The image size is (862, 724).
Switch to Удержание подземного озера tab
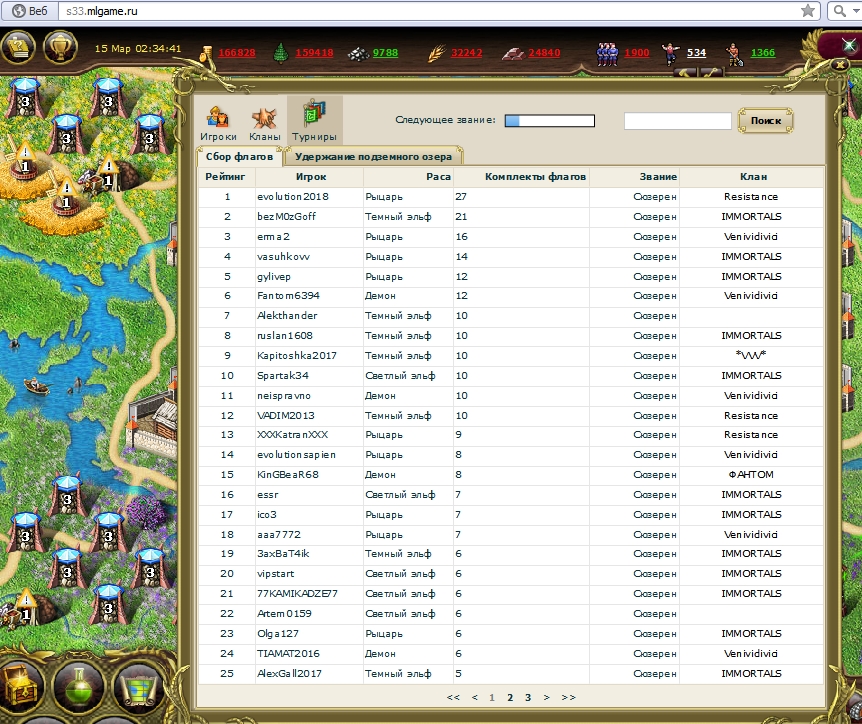click(374, 156)
